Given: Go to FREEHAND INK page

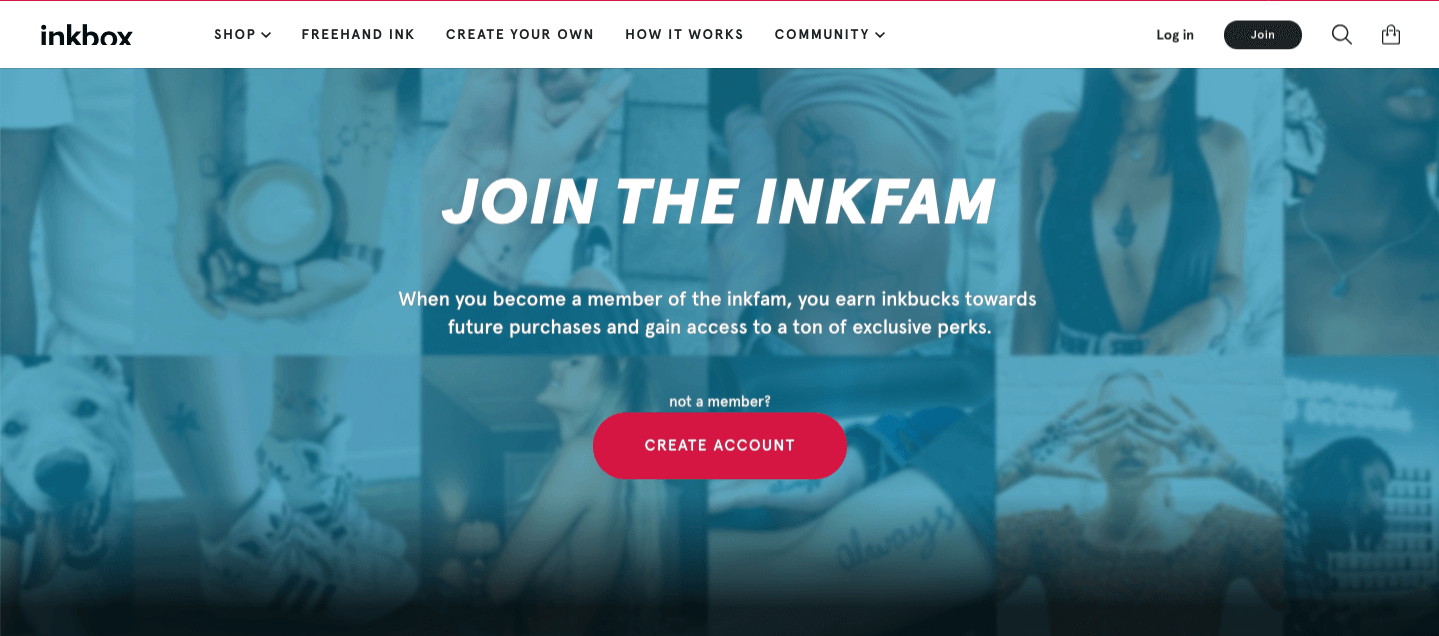Looking at the screenshot, I should coord(358,34).
